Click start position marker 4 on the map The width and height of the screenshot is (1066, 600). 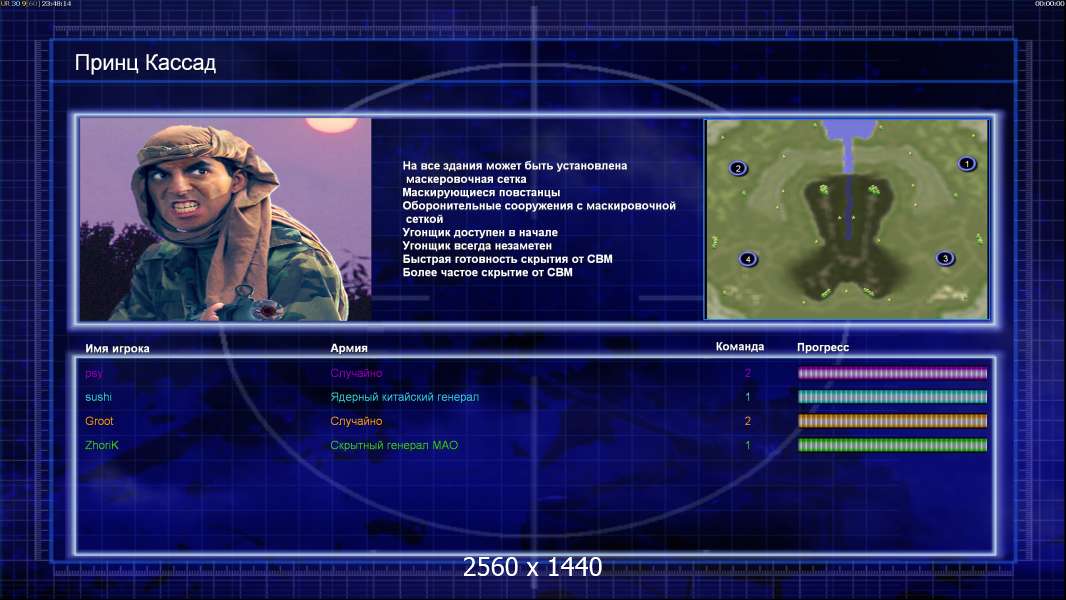(747, 259)
